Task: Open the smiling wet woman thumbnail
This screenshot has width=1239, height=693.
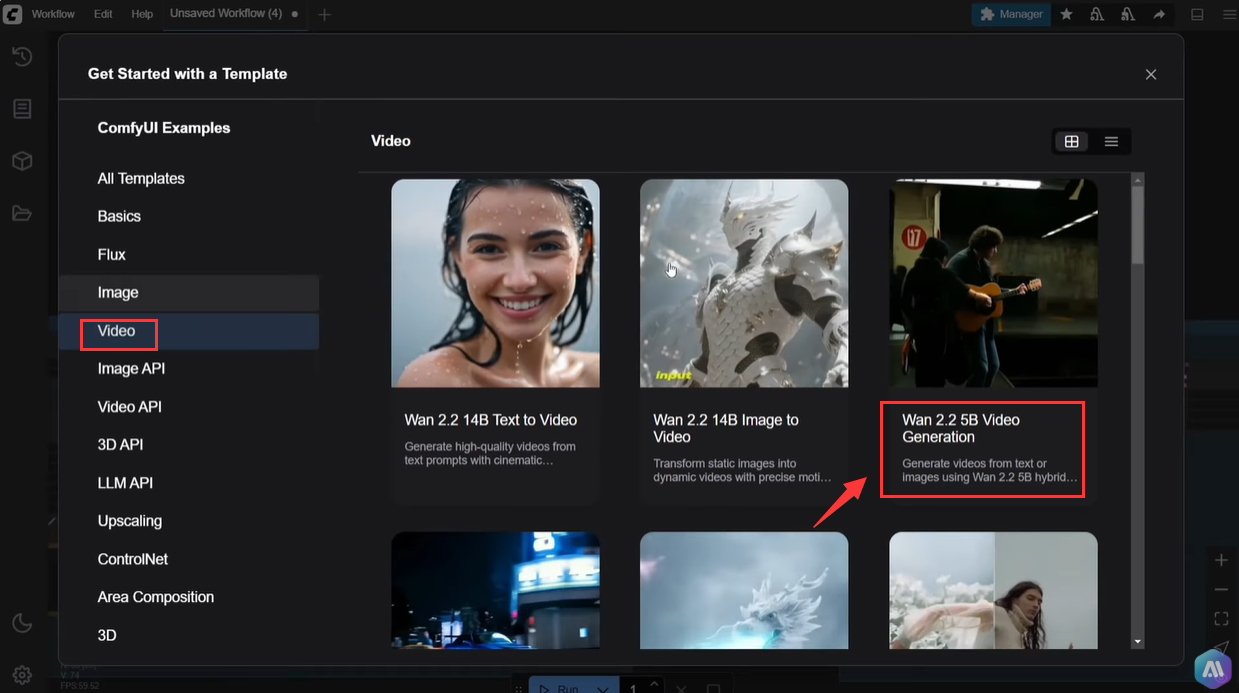Action: [x=495, y=283]
